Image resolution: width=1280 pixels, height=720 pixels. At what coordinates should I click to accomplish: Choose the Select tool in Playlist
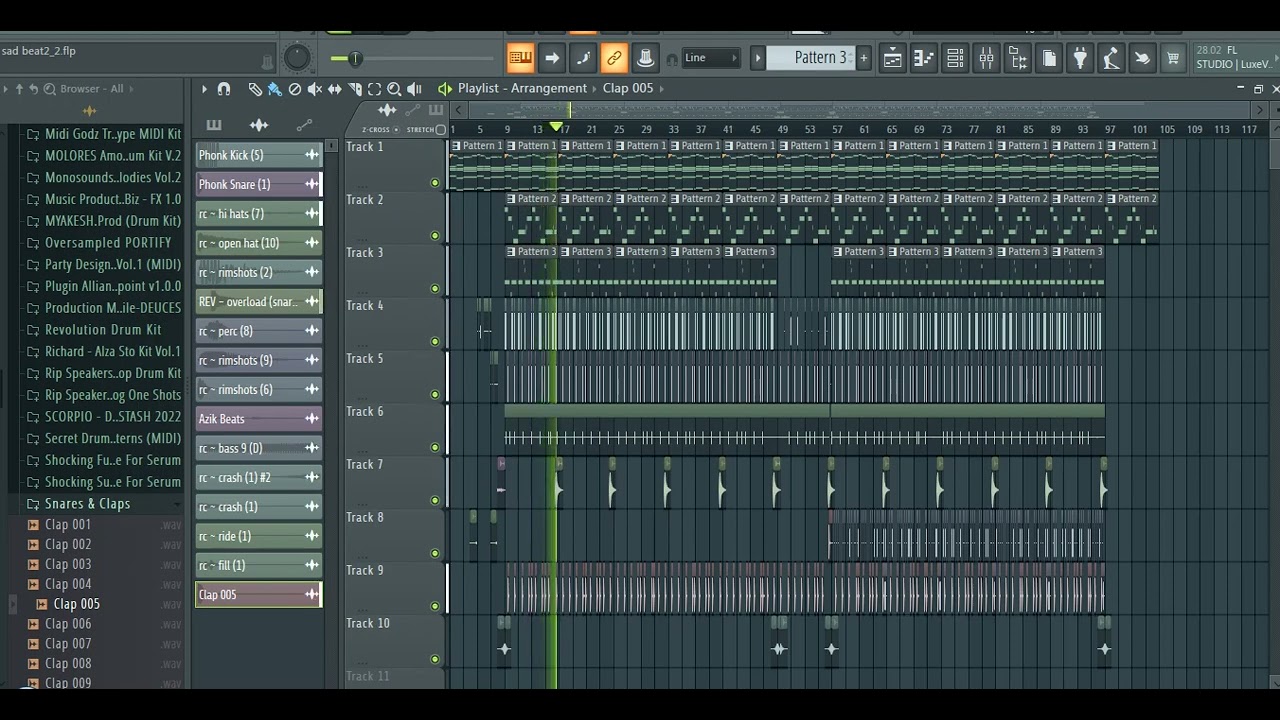374,89
